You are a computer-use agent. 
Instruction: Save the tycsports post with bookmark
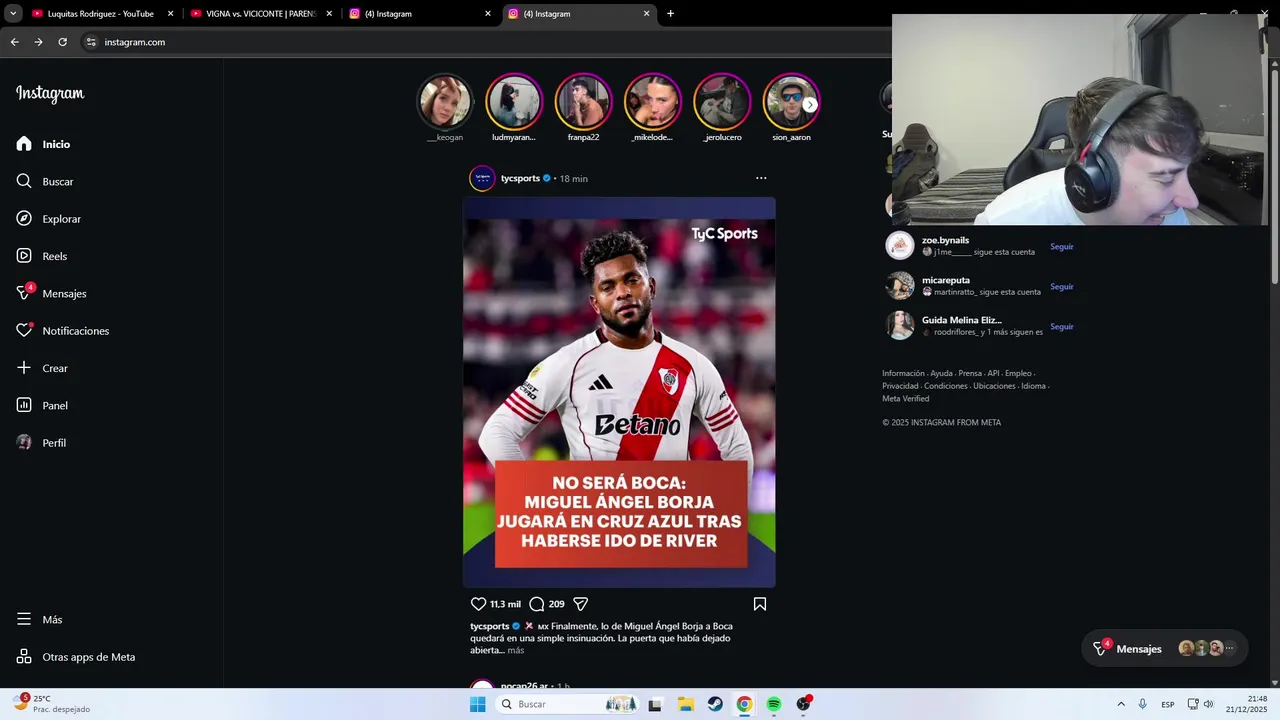760,604
